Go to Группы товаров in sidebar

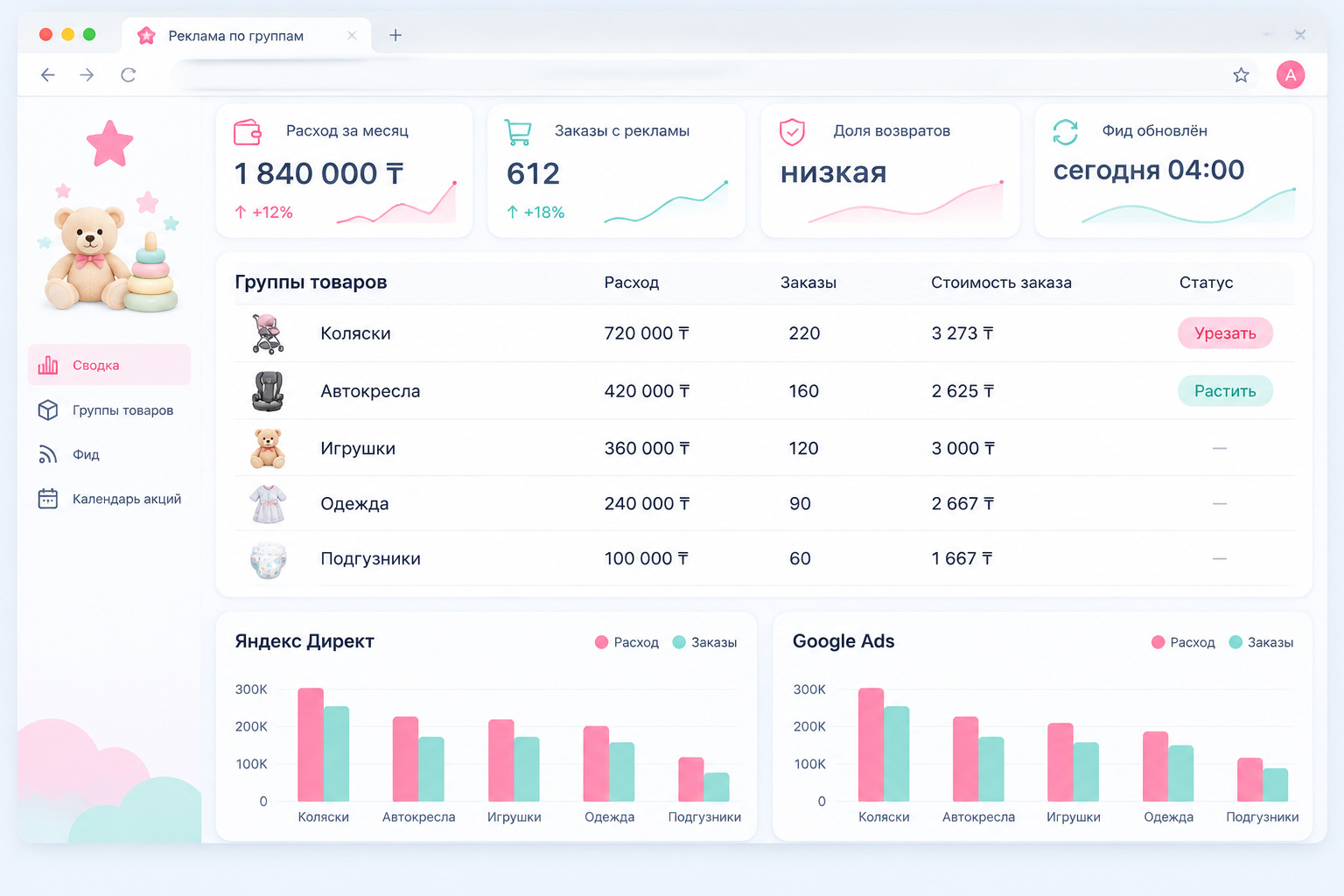[x=109, y=409]
